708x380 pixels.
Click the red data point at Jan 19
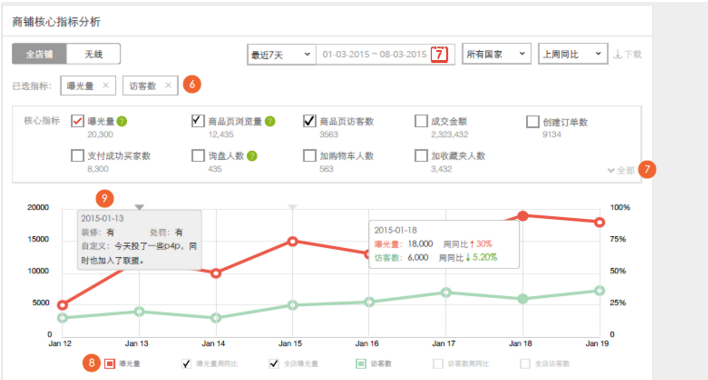(600, 222)
